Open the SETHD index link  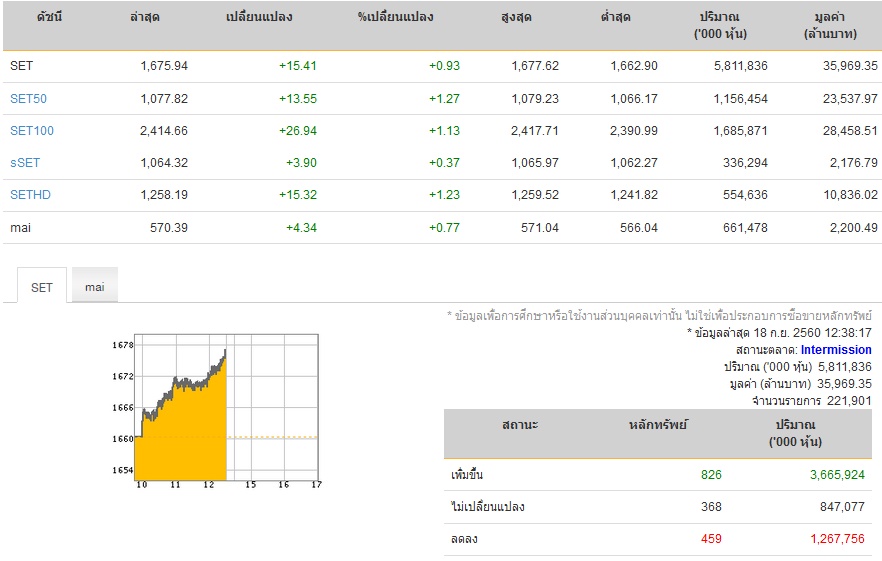(30, 195)
